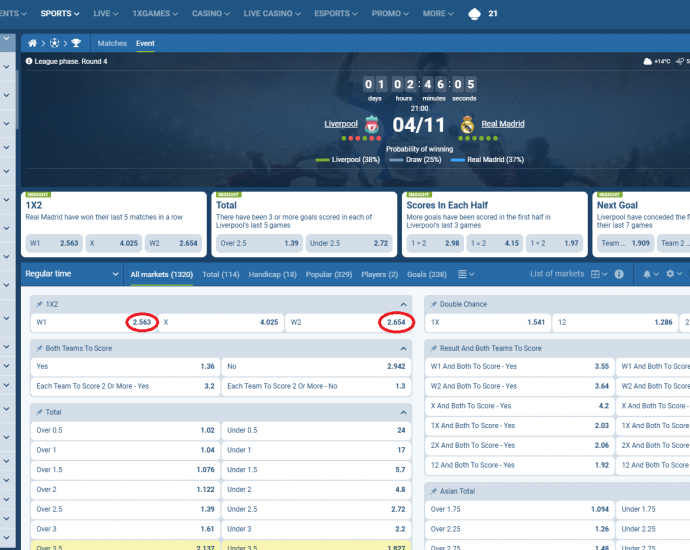
Task: Pin the 1X2 market
Action: point(39,304)
